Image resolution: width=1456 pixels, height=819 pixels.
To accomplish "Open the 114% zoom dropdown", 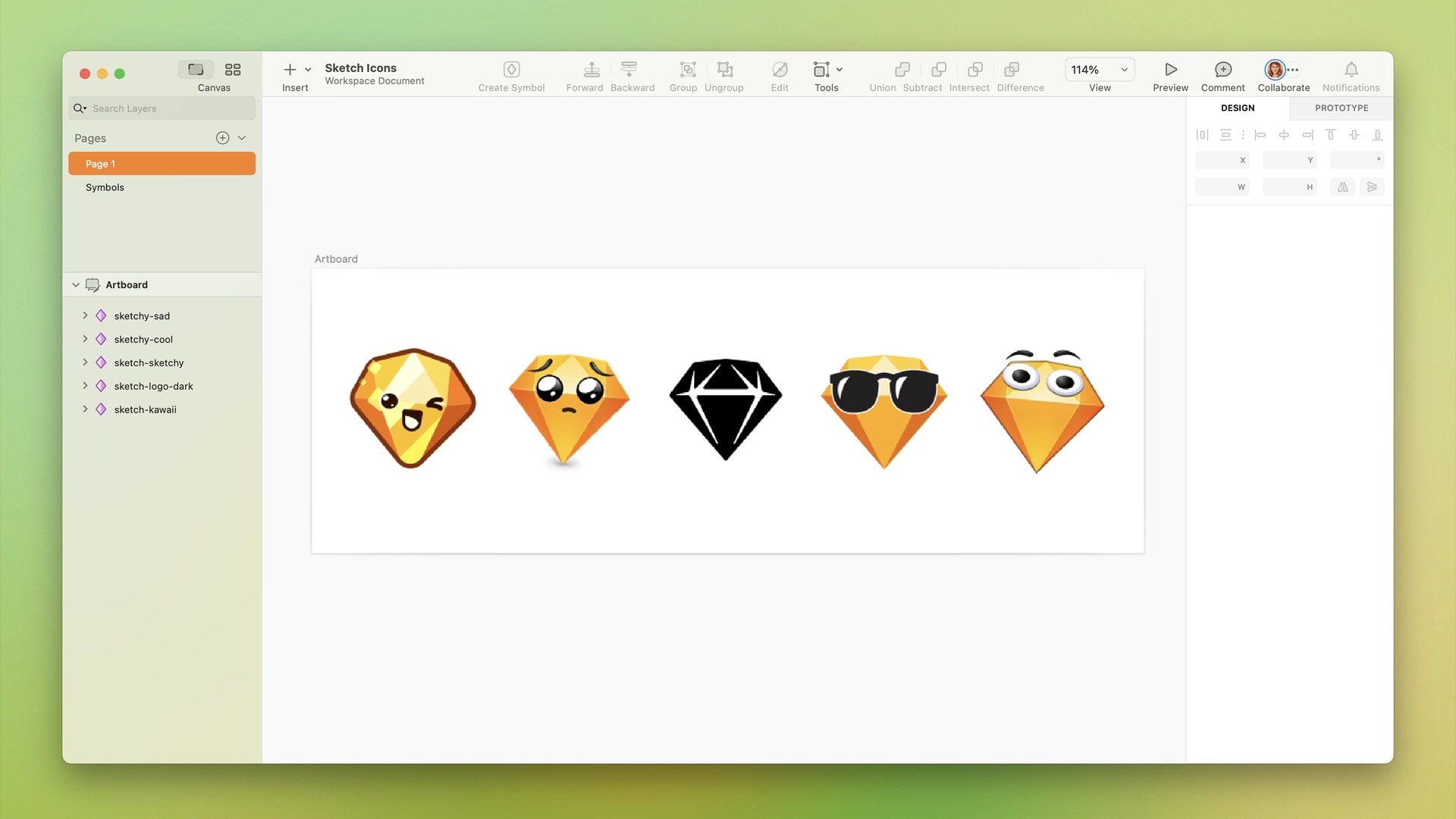I will tap(1100, 70).
